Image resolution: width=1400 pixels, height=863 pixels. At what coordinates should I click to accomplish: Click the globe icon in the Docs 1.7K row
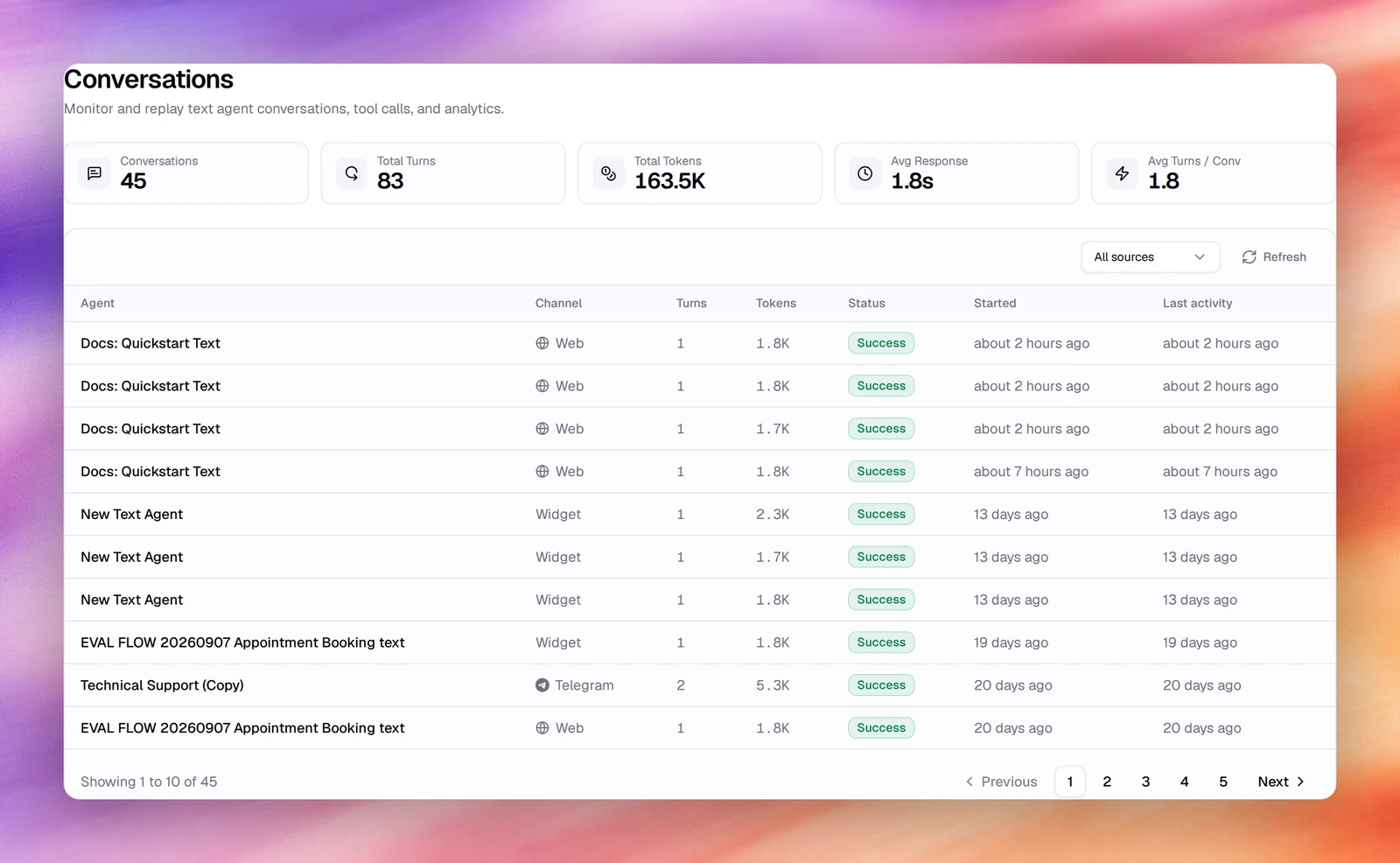click(x=542, y=429)
